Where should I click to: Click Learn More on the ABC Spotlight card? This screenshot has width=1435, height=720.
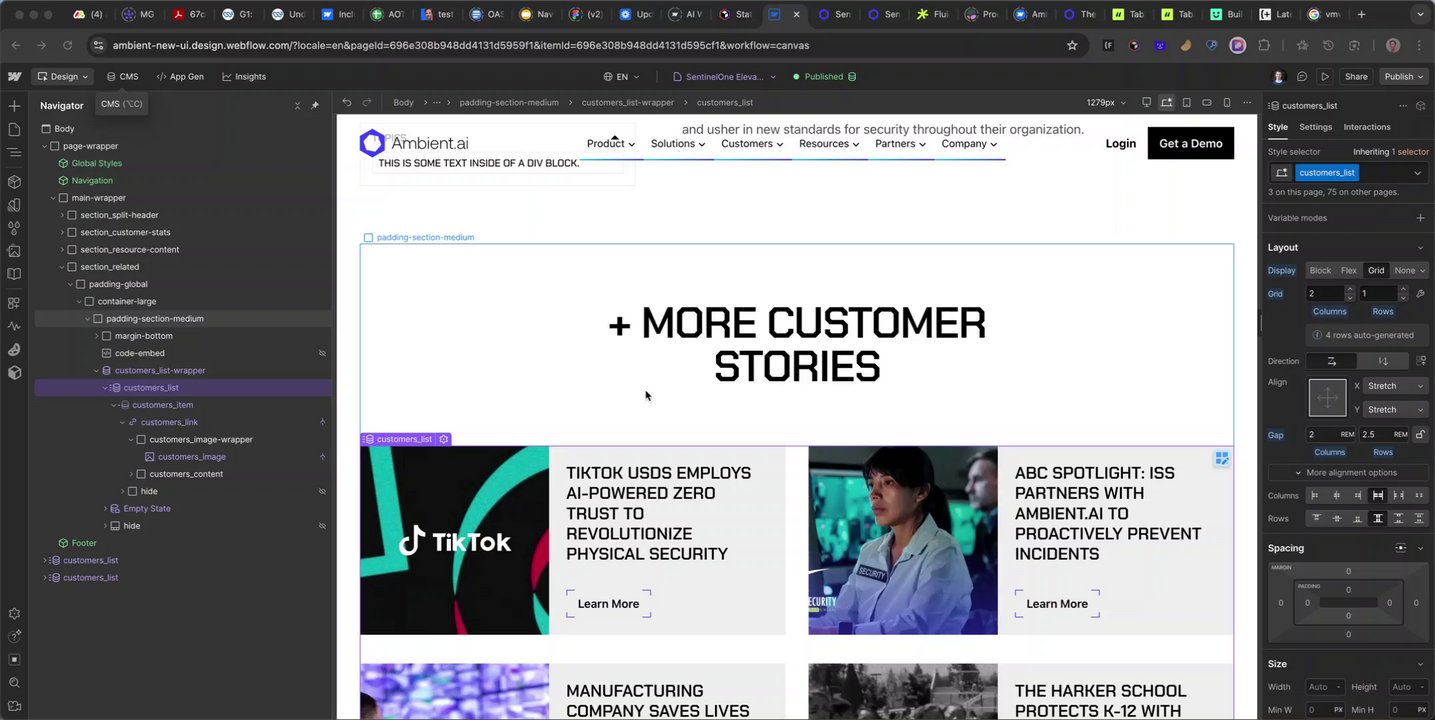point(1057,603)
